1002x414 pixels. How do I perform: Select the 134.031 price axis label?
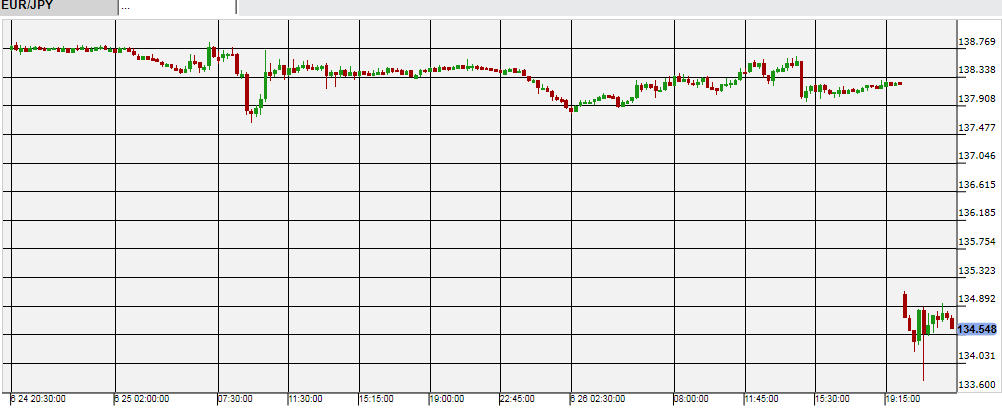pyautogui.click(x=976, y=356)
